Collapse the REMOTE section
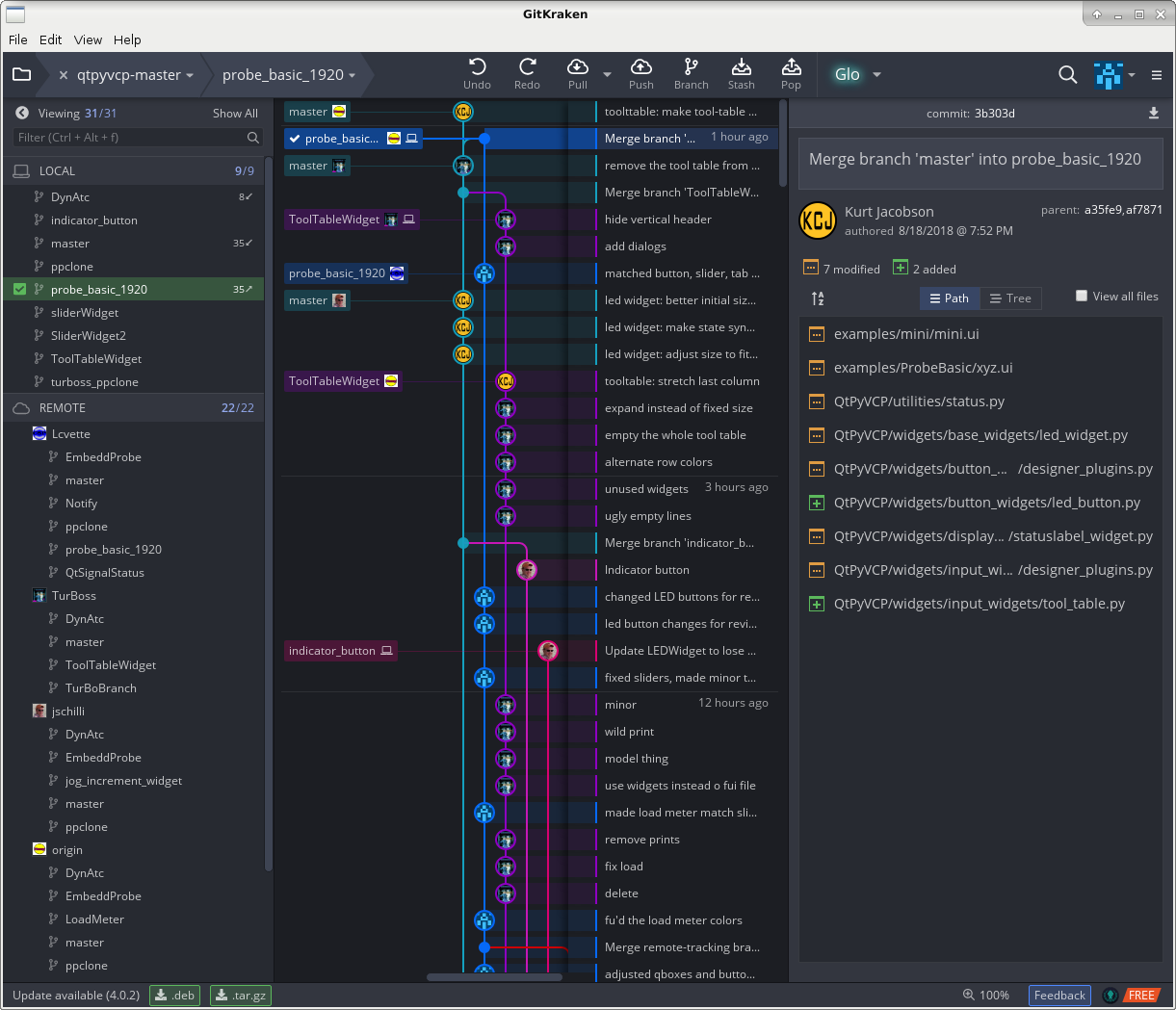Image resolution: width=1176 pixels, height=1010 pixels. pyautogui.click(x=134, y=408)
